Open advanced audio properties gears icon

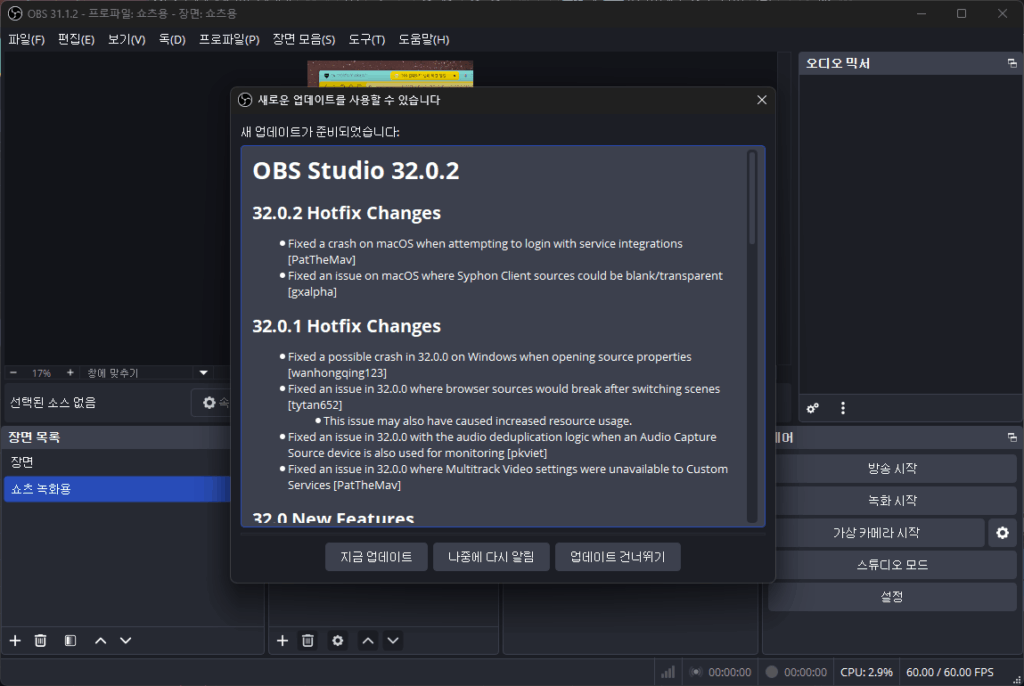click(x=814, y=408)
